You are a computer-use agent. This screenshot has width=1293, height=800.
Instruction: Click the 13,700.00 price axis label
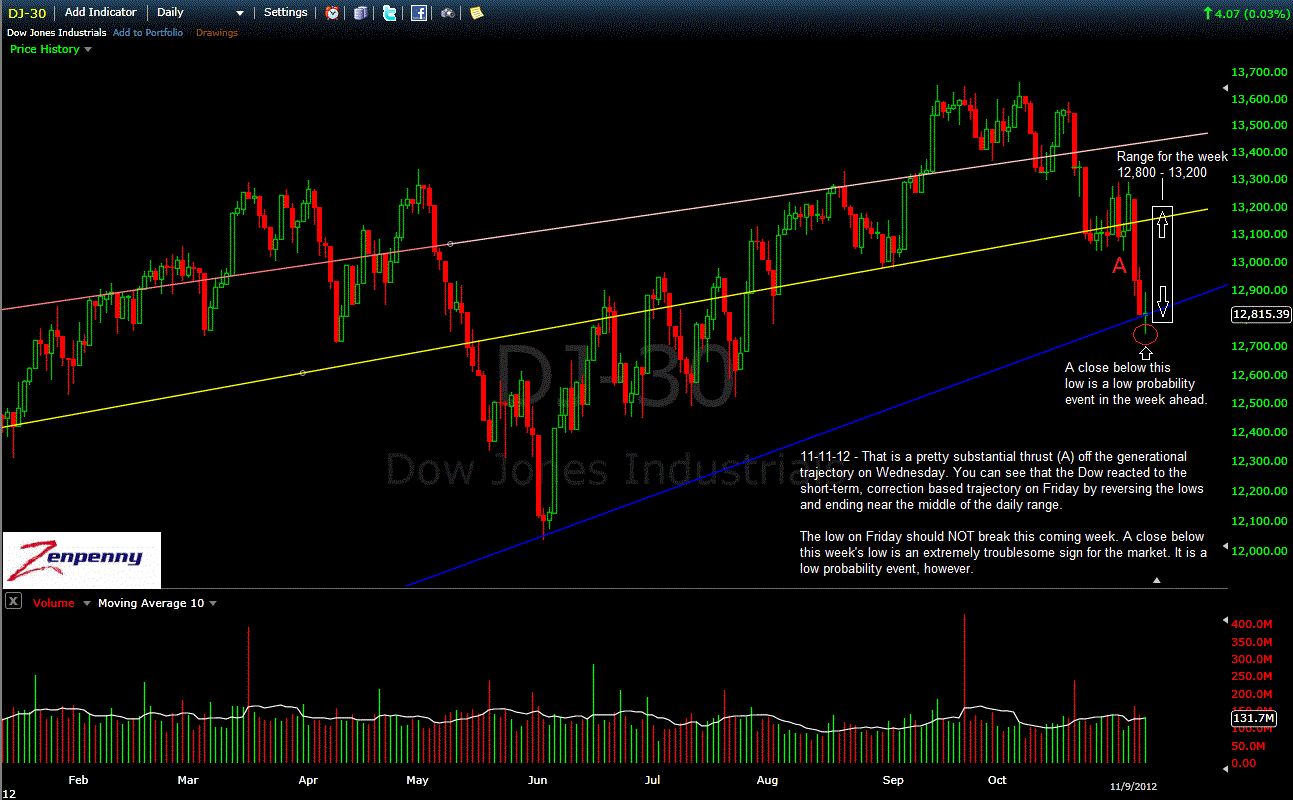(1258, 72)
